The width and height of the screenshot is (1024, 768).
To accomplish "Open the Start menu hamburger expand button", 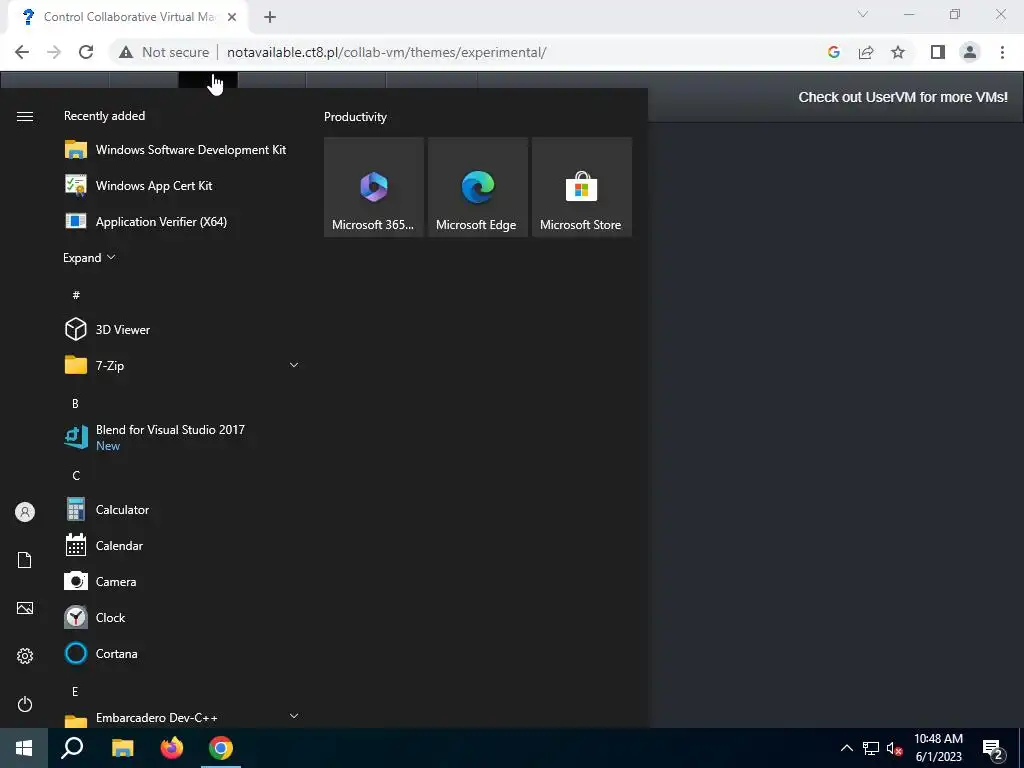I will point(25,116).
